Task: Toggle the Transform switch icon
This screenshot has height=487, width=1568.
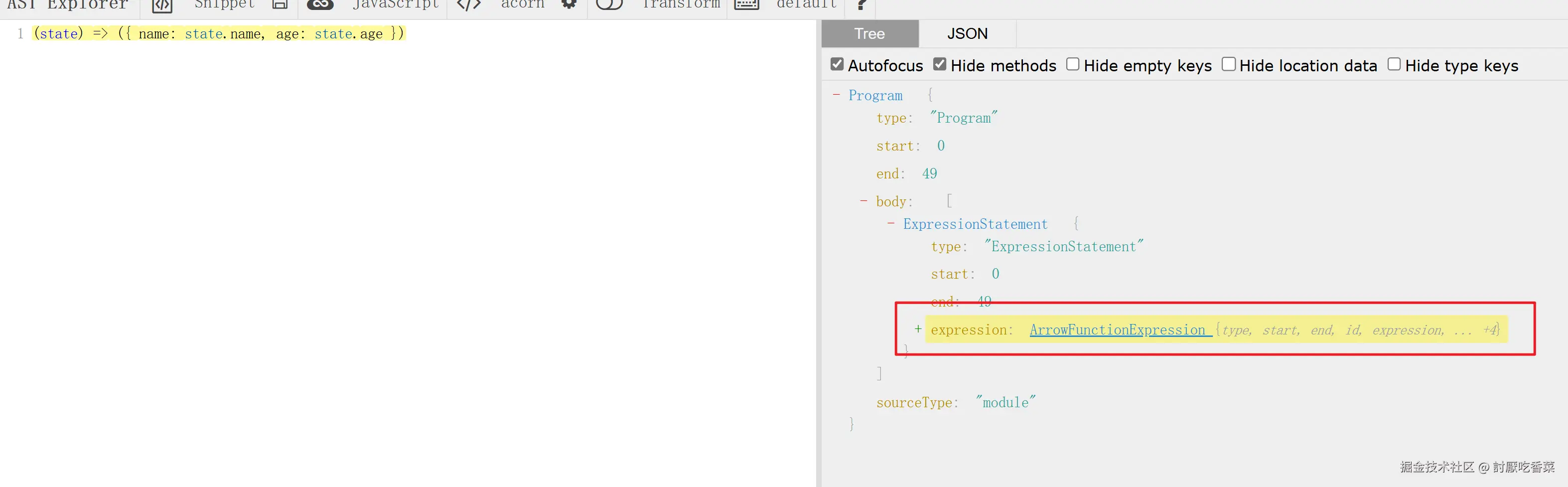Action: (609, 5)
